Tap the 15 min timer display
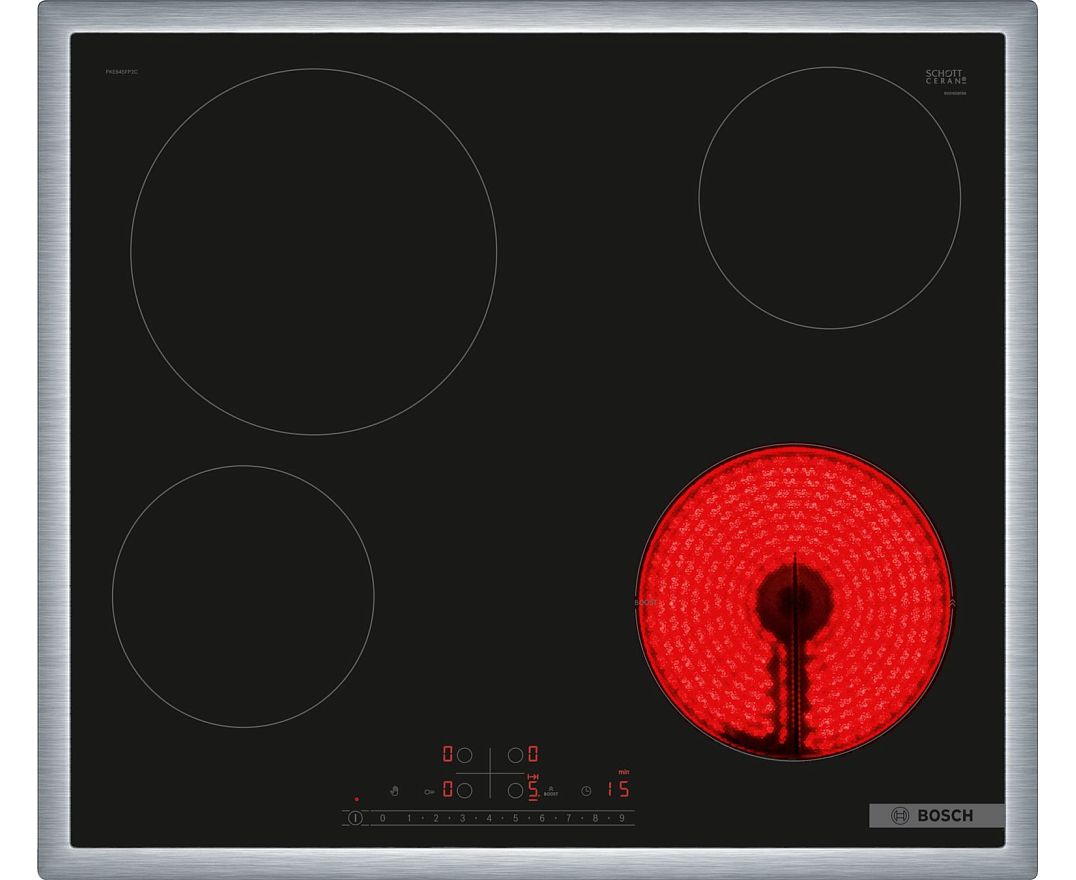The height and width of the screenshot is (880, 1076). pos(619,790)
